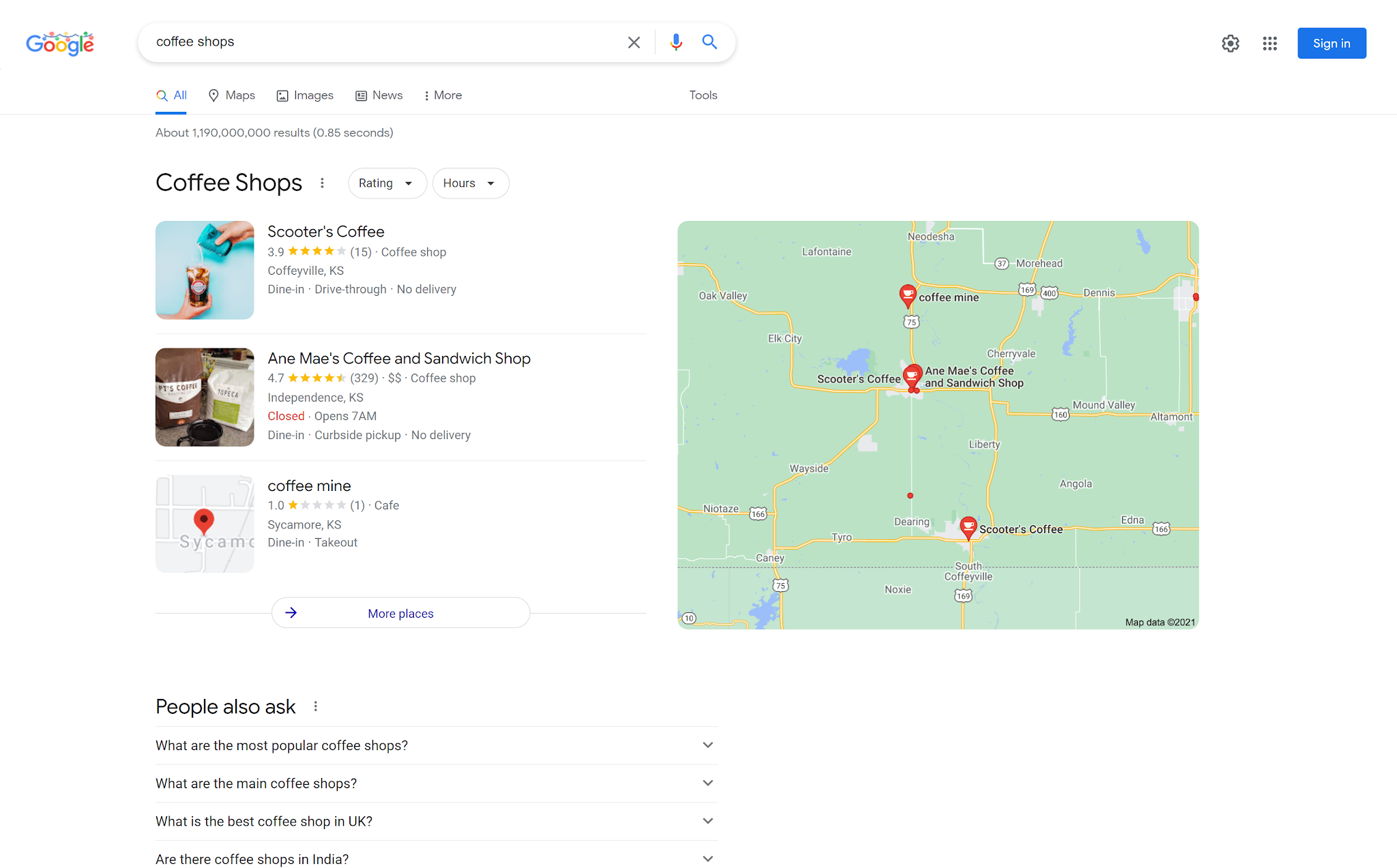The image size is (1397, 868).
Task: Click the blue magnifier search icon
Action: pyautogui.click(x=709, y=42)
